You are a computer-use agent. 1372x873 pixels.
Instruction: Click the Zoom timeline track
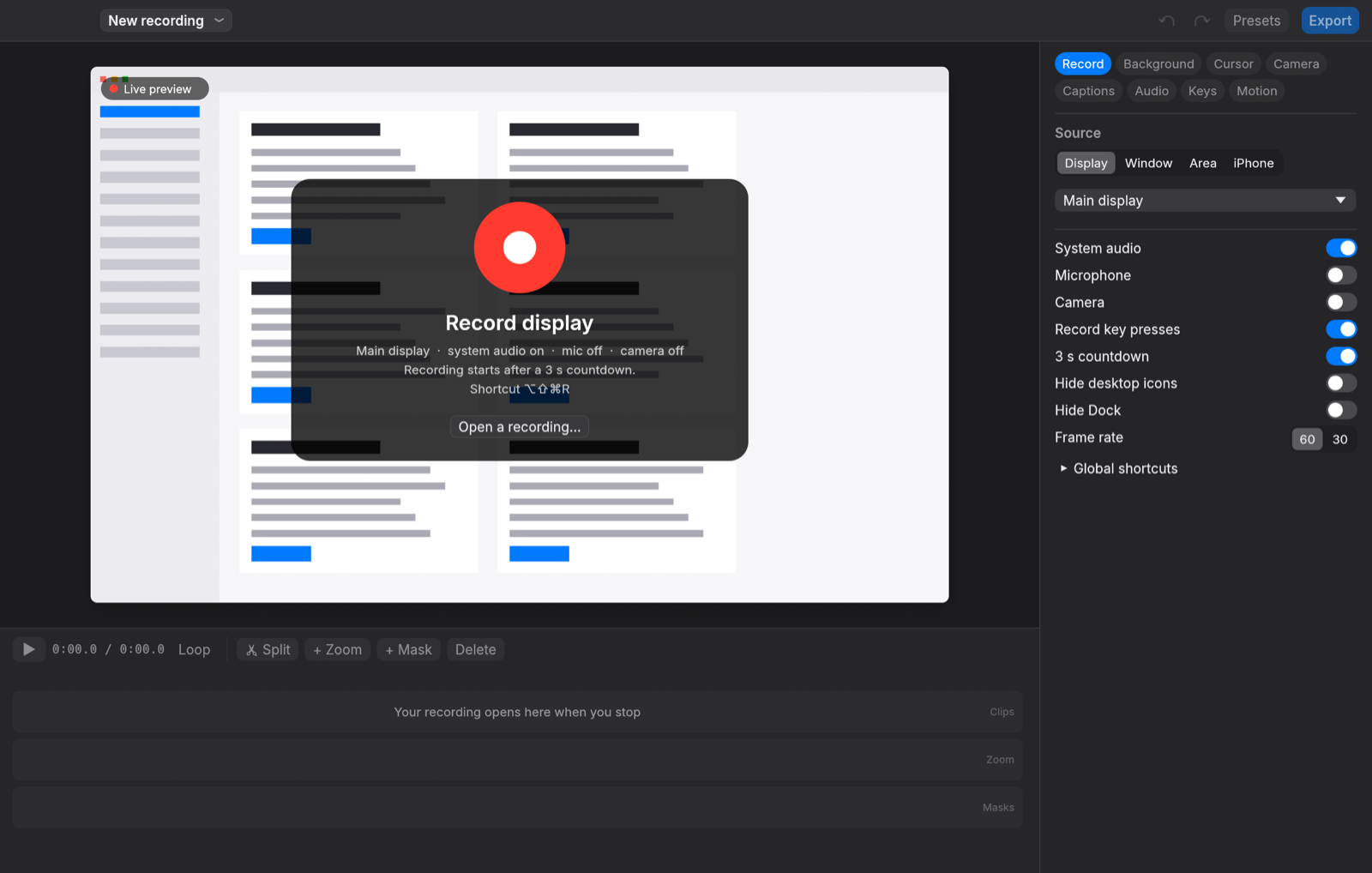tap(518, 760)
